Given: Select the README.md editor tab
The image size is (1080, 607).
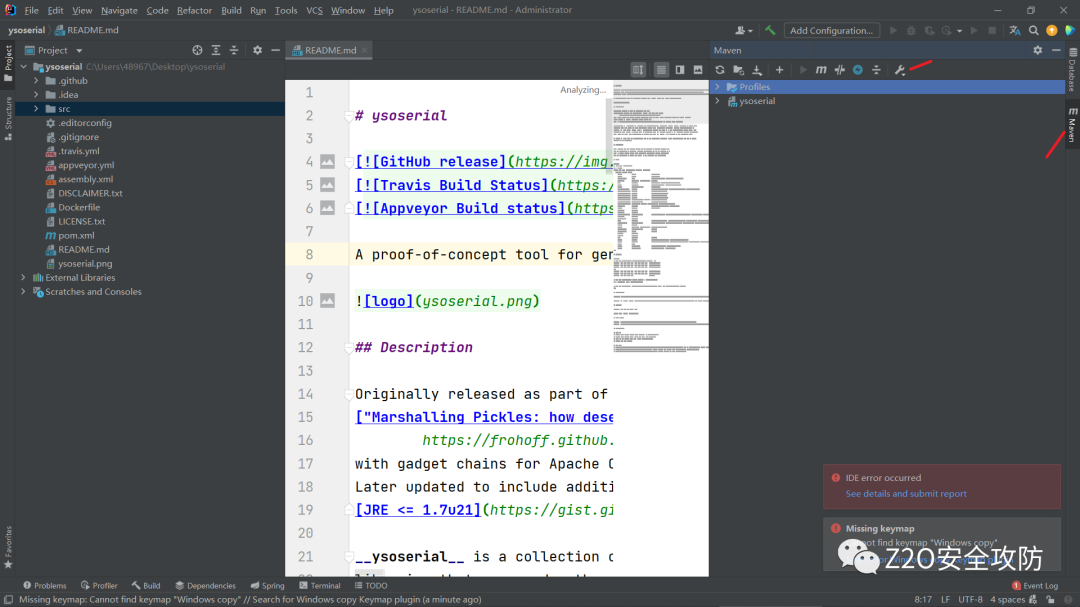Looking at the screenshot, I should (329, 50).
